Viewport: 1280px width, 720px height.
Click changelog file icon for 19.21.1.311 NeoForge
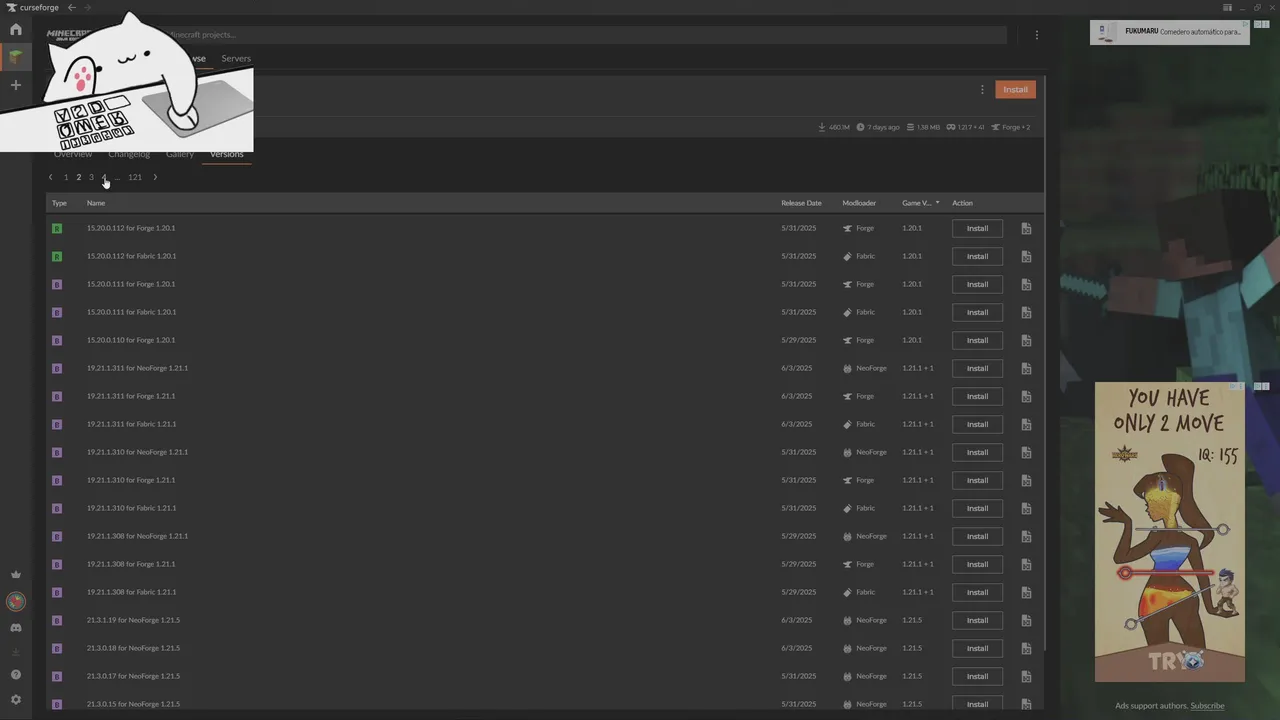click(1026, 368)
